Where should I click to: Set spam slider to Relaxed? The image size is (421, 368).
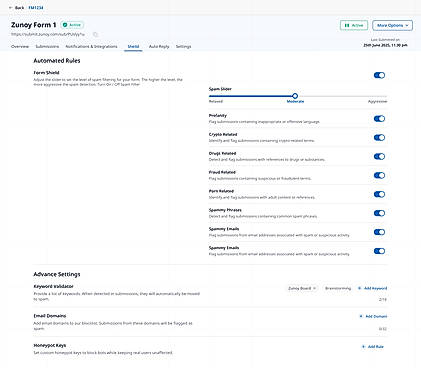click(216, 101)
